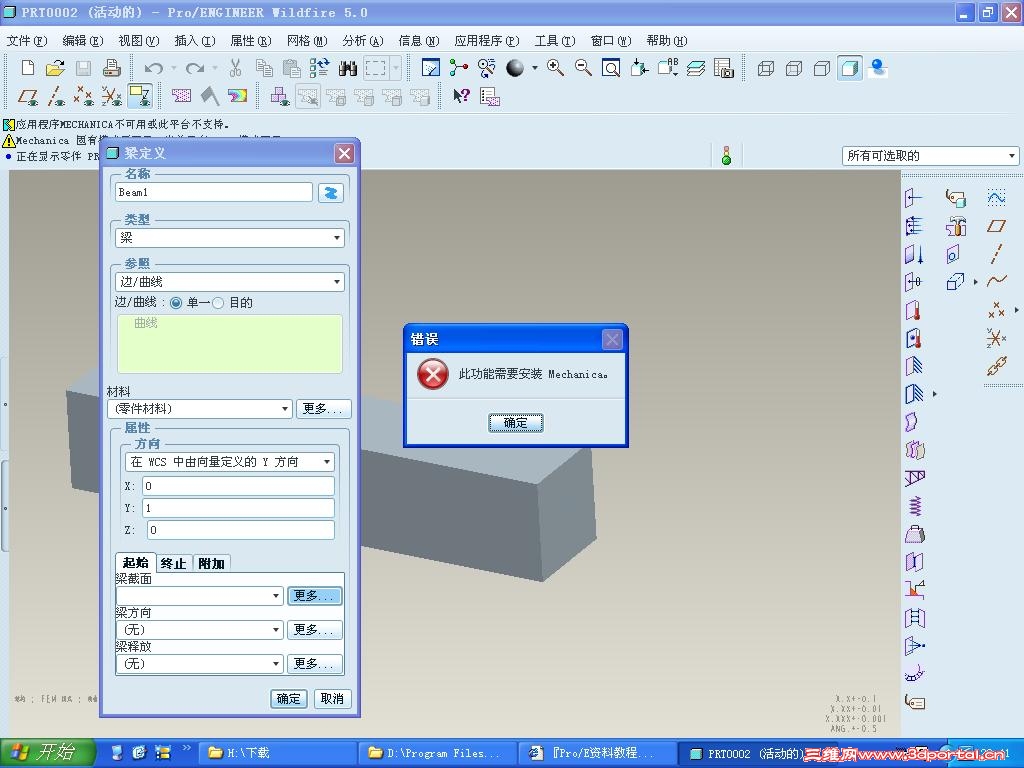Click the Cut scissors icon
Image resolution: width=1024 pixels, height=768 pixels.
(236, 68)
